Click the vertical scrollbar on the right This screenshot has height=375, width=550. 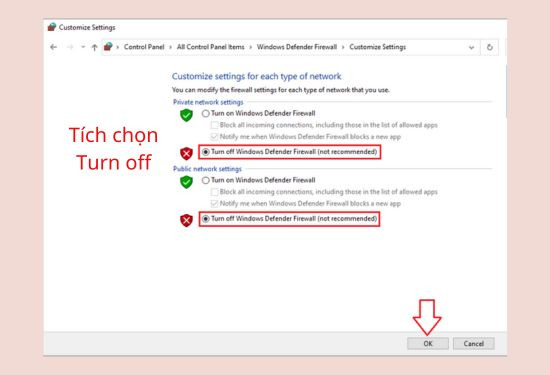(506, 91)
